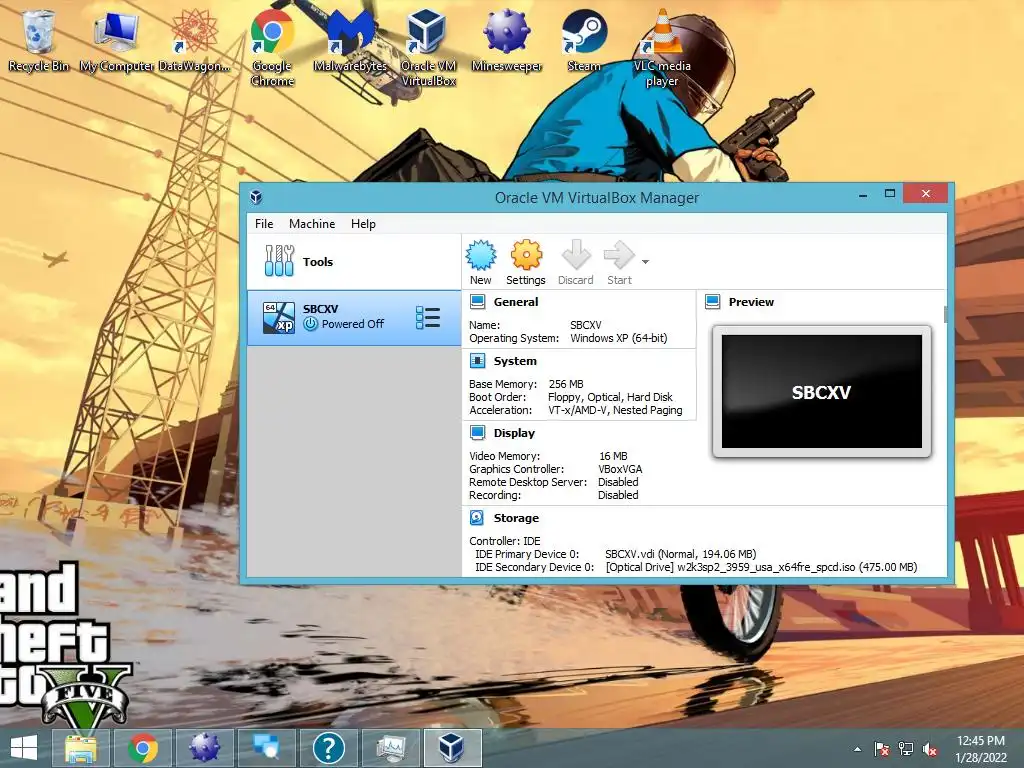1024x768 pixels.
Task: Click the Storage section header
Action: pos(516,518)
